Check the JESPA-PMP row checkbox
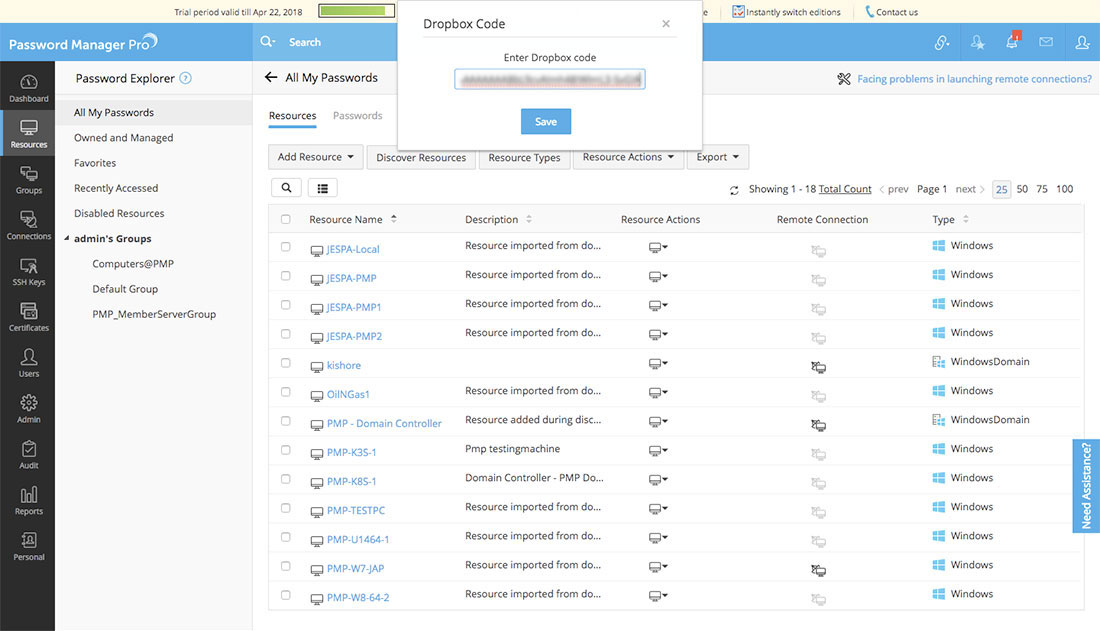This screenshot has width=1100, height=631. point(286,276)
